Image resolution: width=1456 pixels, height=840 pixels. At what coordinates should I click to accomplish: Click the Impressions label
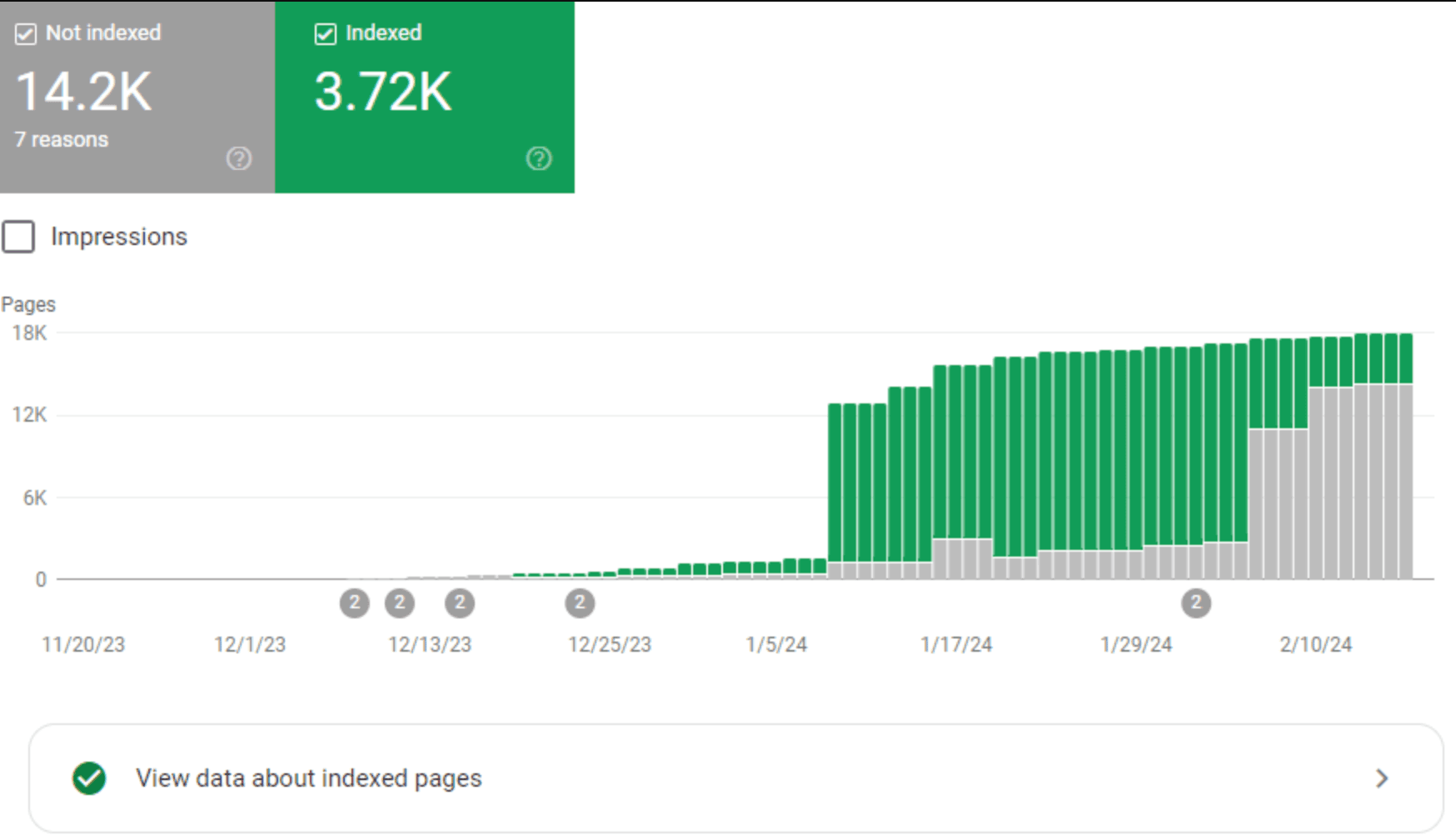pyautogui.click(x=119, y=237)
